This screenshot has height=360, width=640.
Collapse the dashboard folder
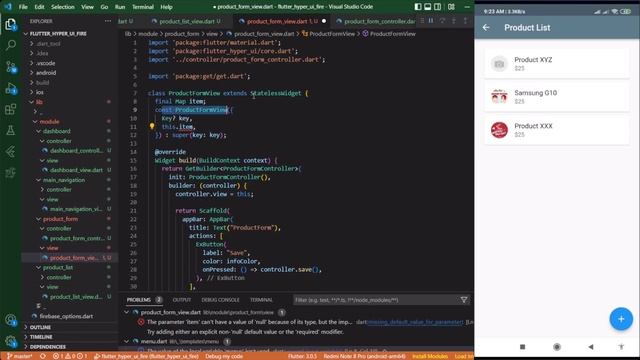click(x=57, y=131)
